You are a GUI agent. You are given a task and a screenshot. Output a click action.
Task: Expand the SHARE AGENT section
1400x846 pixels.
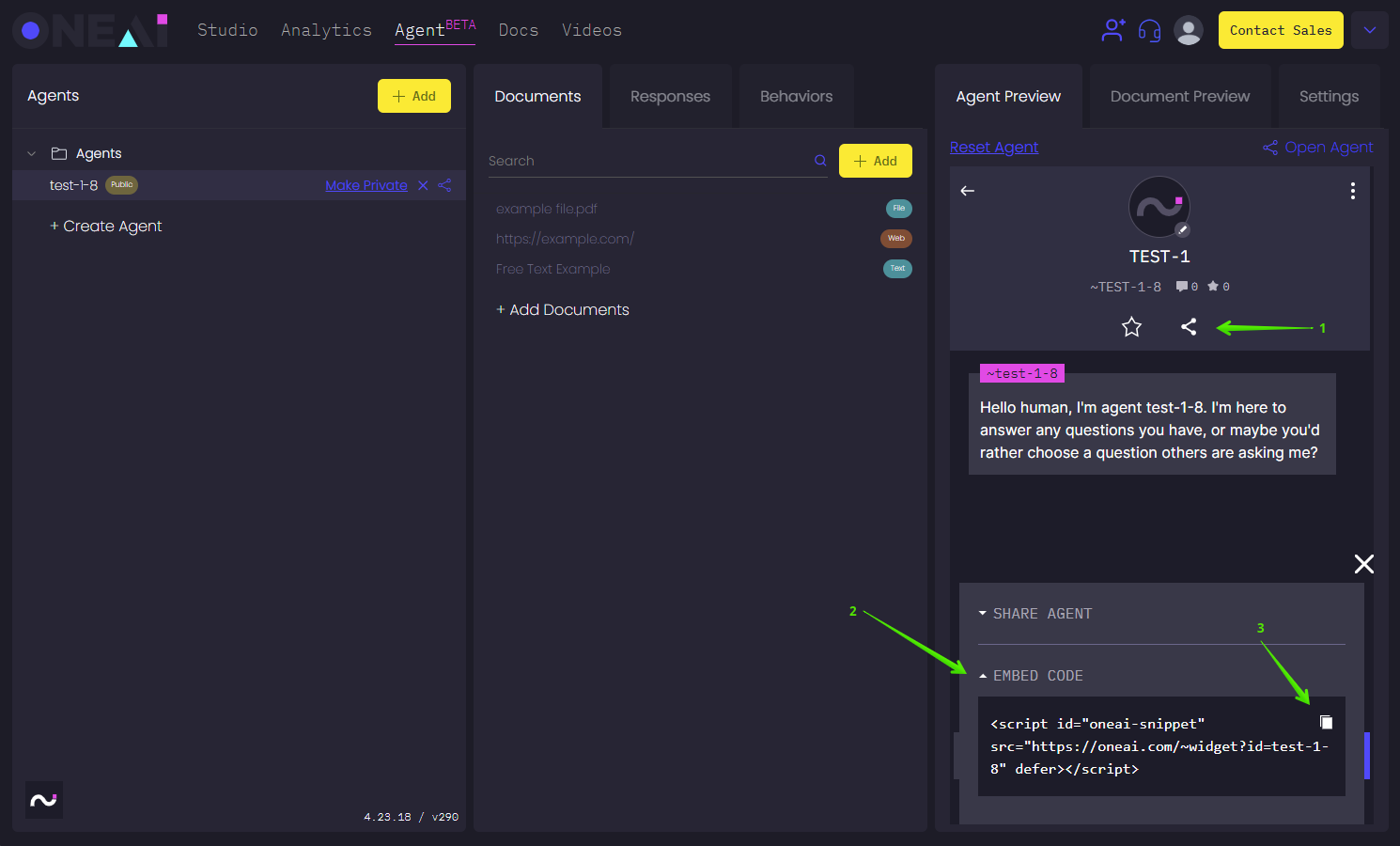(1035, 614)
